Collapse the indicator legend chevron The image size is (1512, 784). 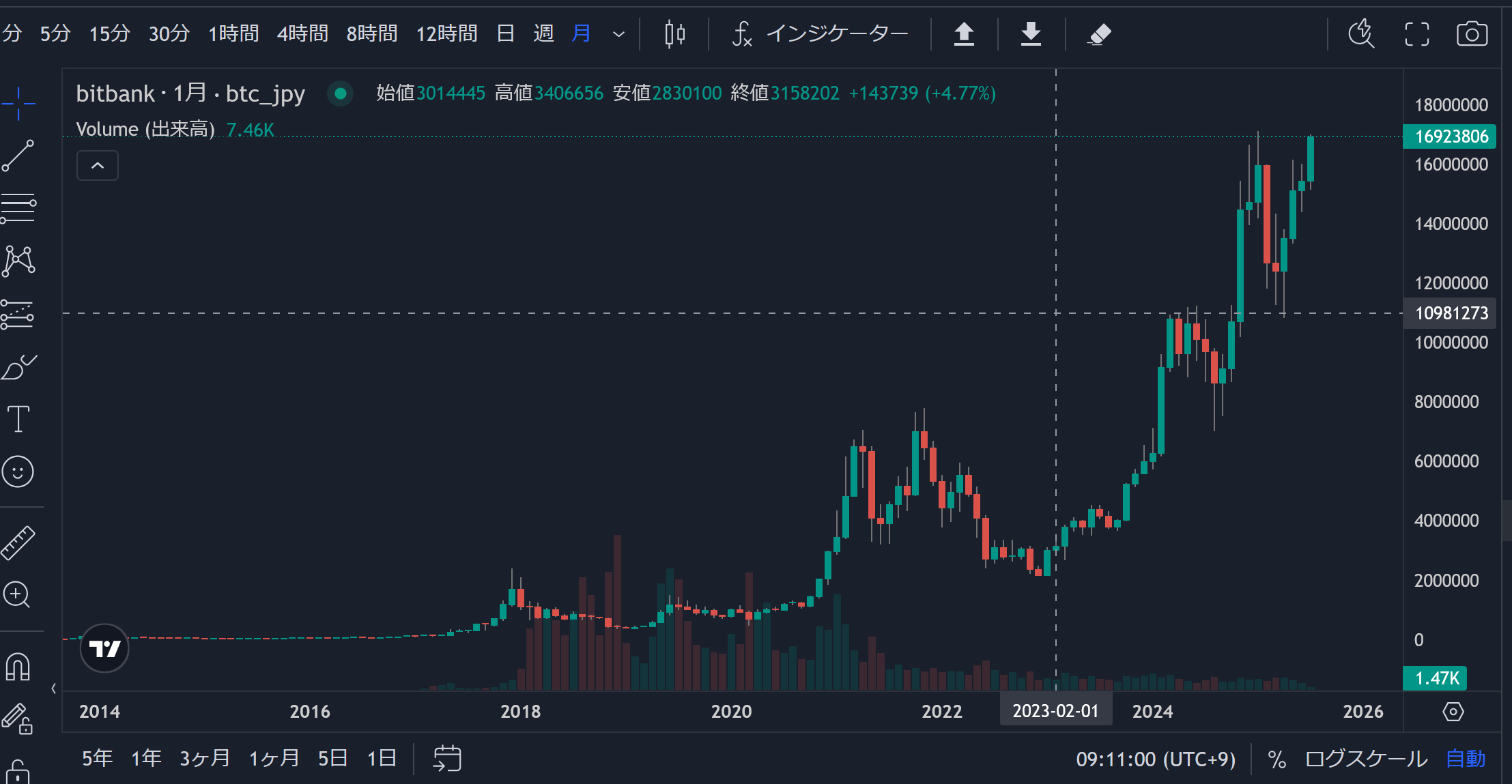98,166
